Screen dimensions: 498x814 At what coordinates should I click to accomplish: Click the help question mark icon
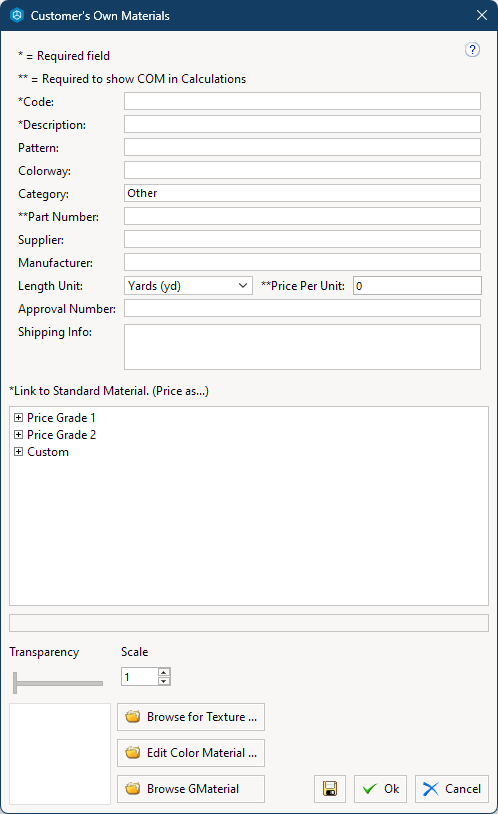tap(472, 50)
